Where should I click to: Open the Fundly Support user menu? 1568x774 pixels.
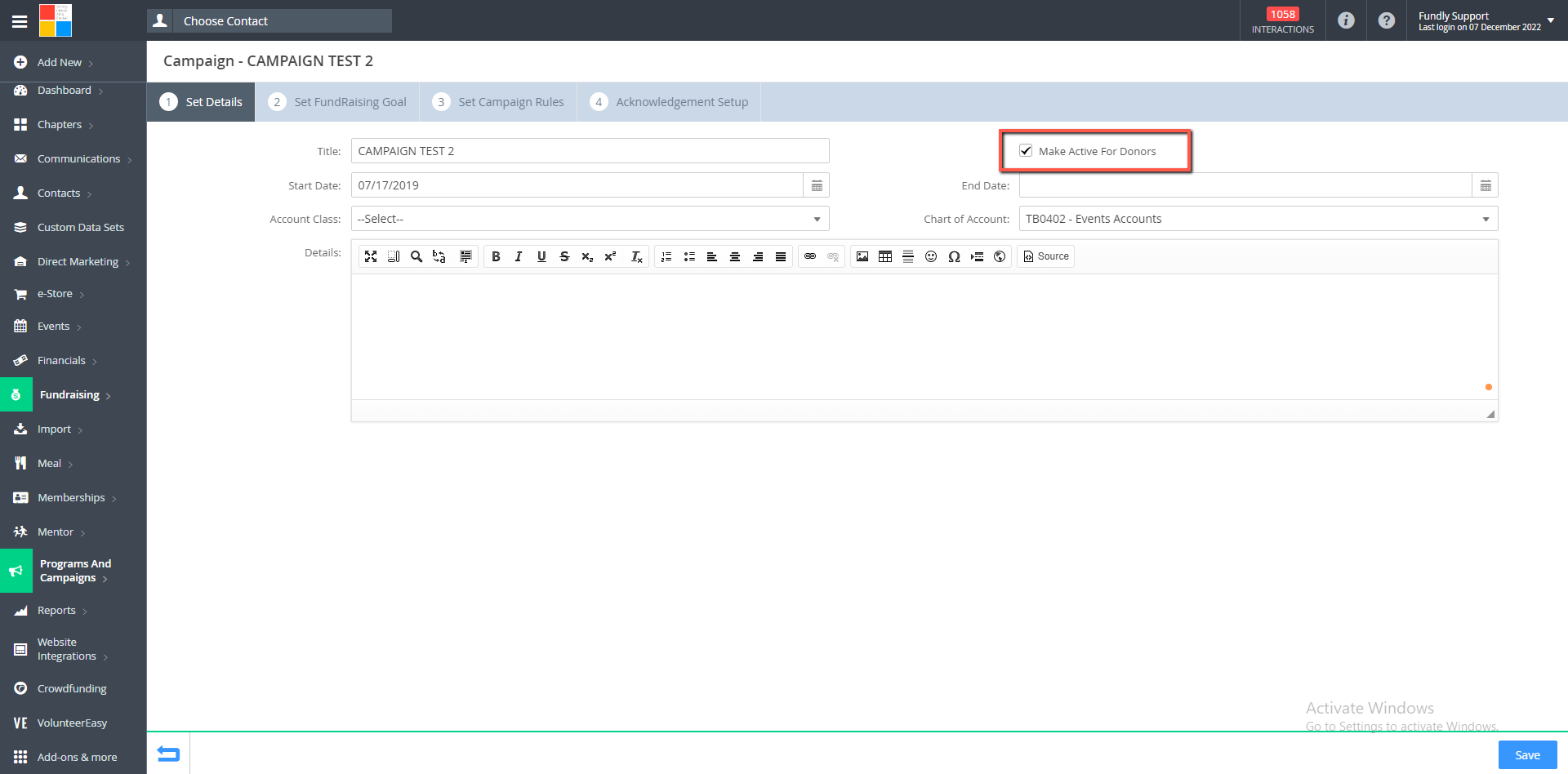click(1486, 20)
